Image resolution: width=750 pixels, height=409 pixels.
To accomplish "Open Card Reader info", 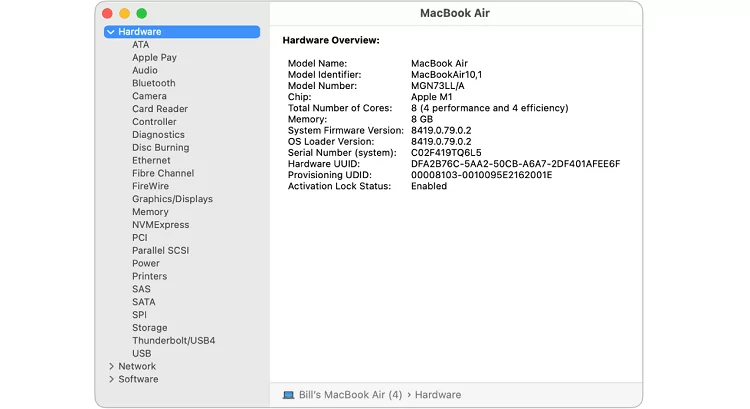I will click(x=160, y=109).
